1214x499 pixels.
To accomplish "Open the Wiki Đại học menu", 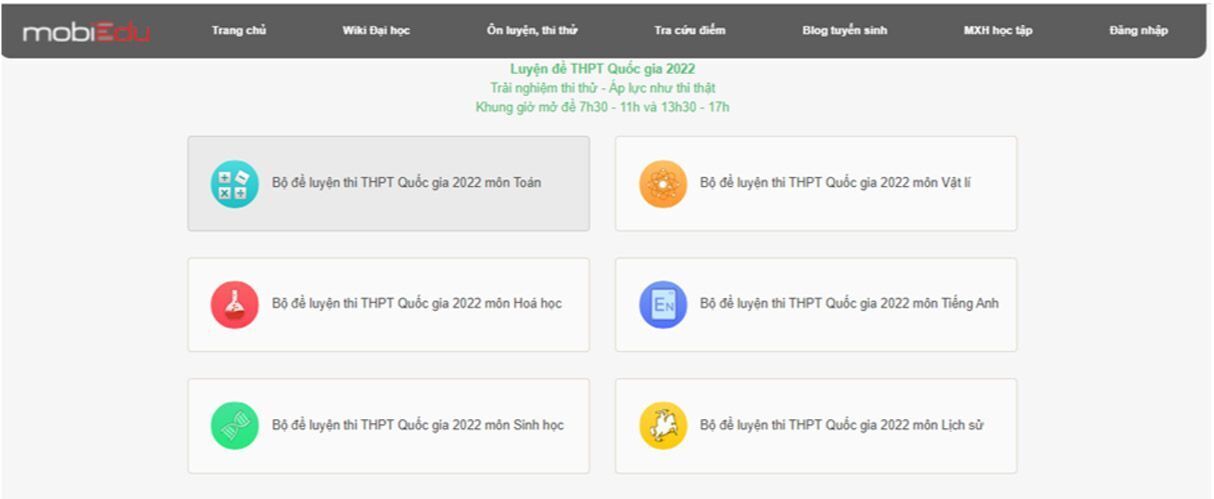I will coord(376,31).
